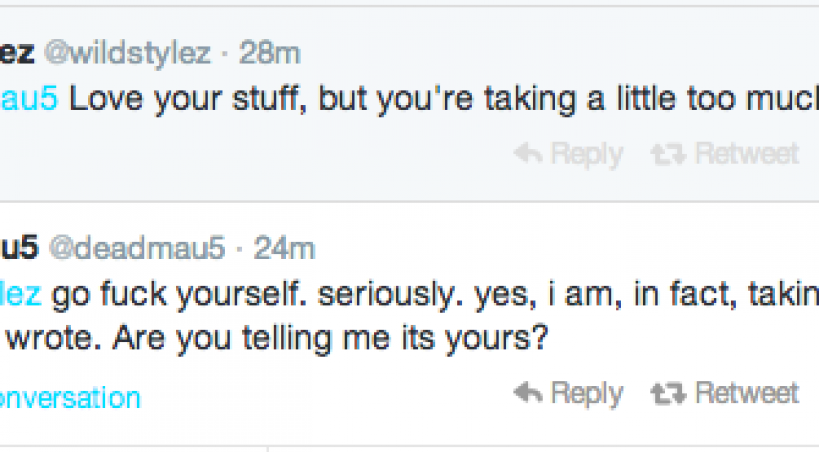Click the retweet arrows icon under wildstylez's tweet
Image resolution: width=819 pixels, height=452 pixels.
tap(665, 154)
